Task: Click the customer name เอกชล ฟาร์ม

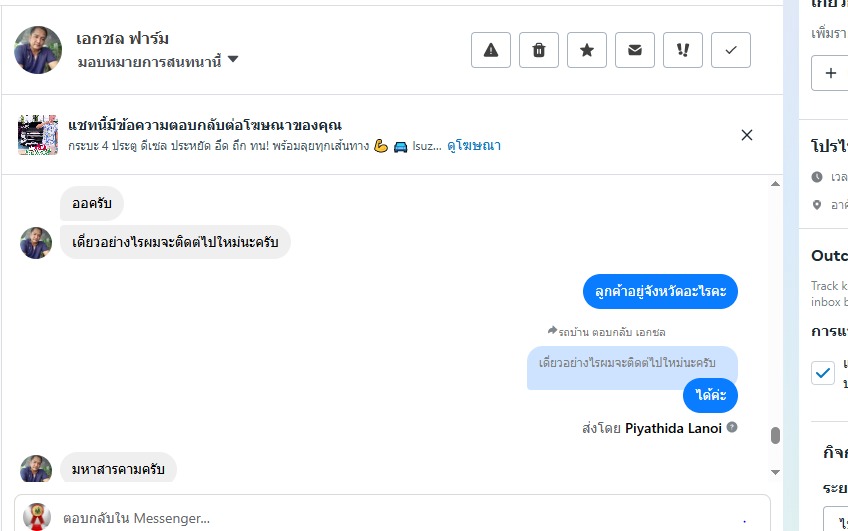Action: tap(122, 39)
